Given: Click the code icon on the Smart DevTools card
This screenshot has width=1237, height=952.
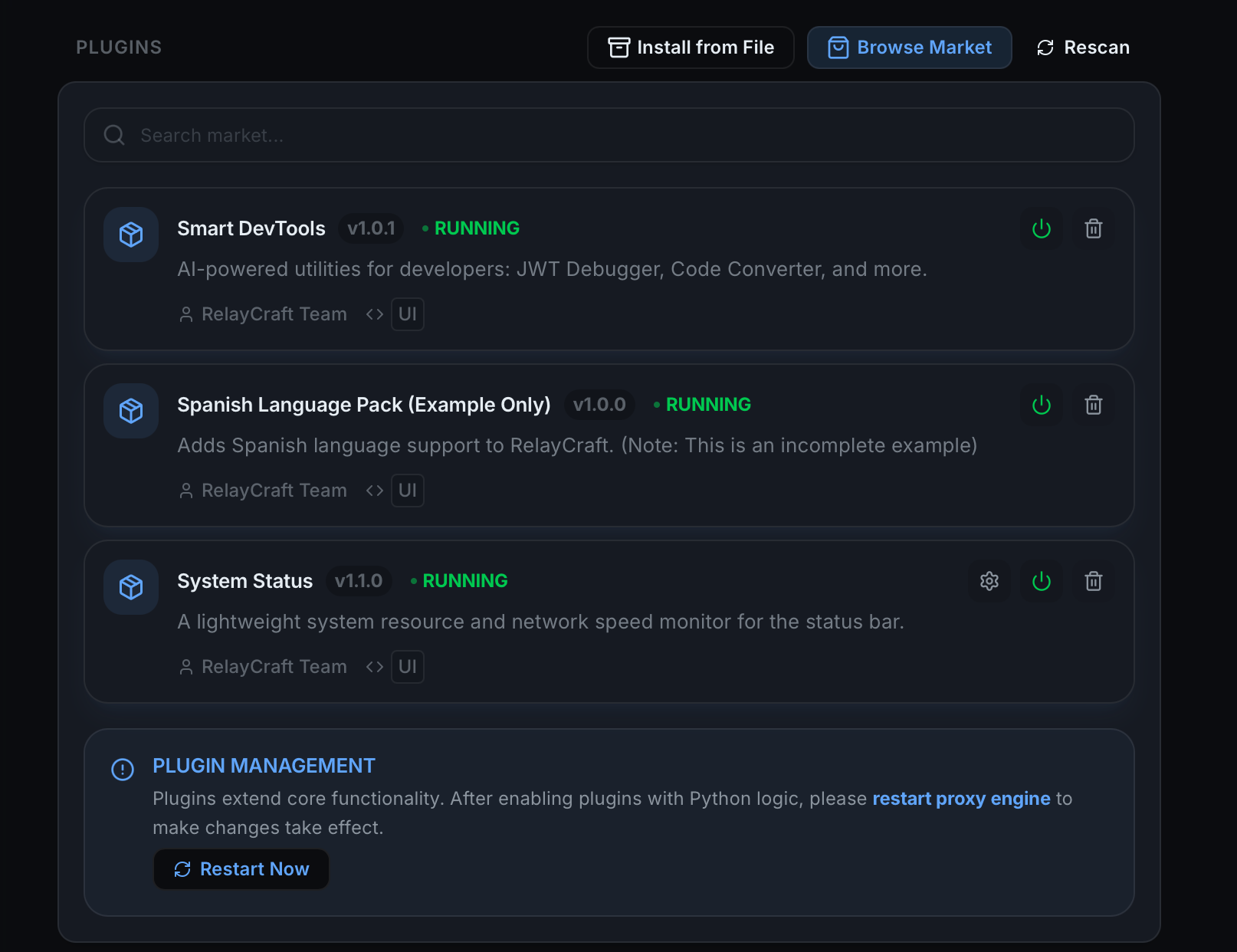Looking at the screenshot, I should click(374, 314).
